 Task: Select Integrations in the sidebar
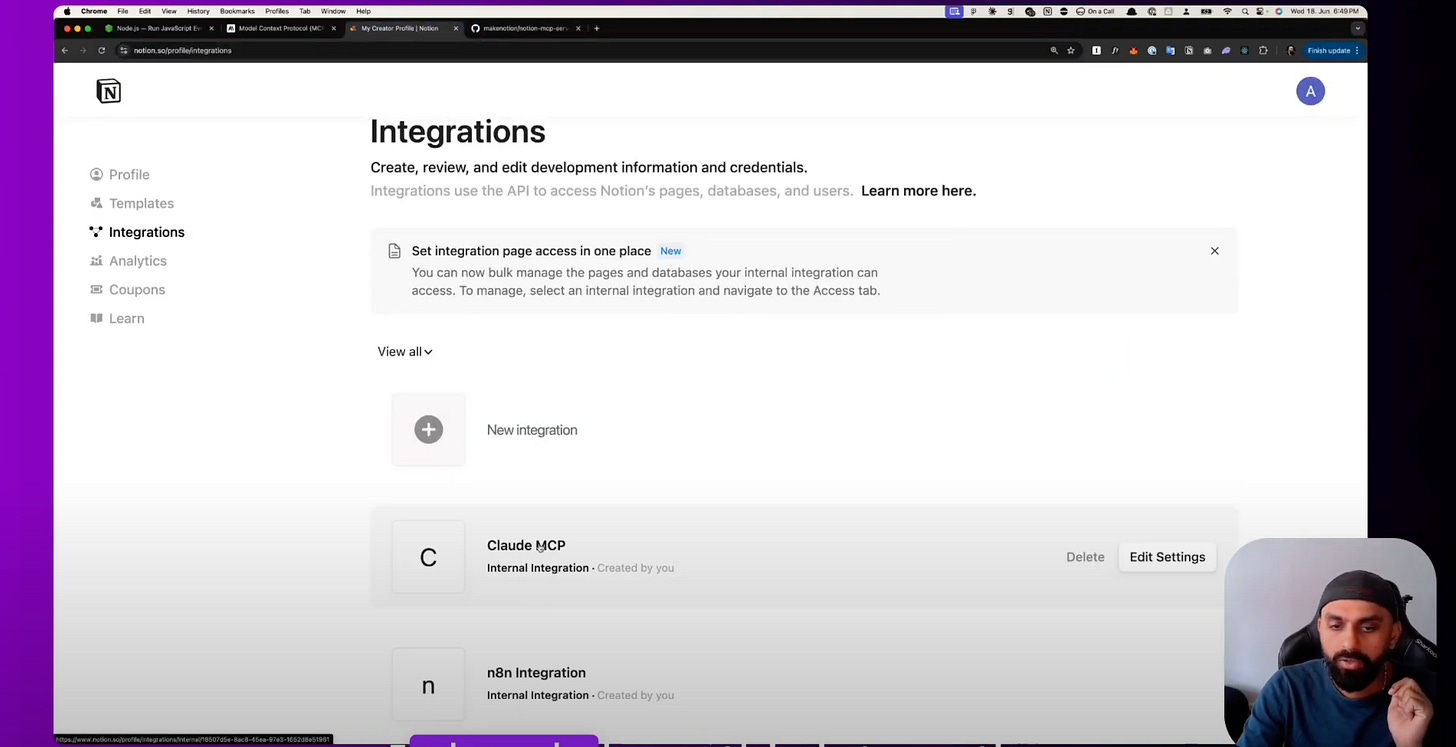click(x=136, y=232)
